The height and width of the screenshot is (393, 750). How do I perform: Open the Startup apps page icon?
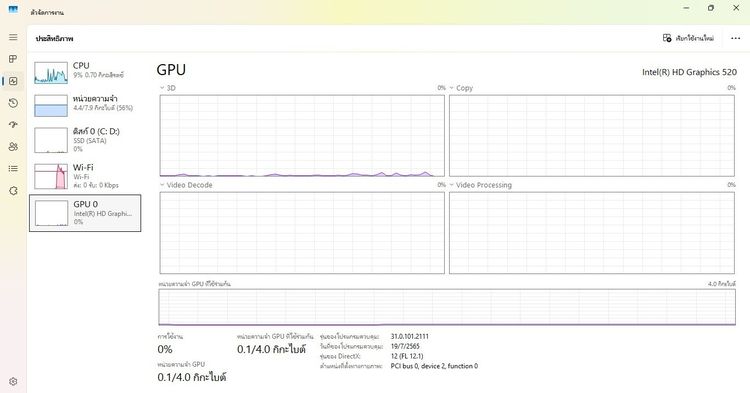pyautogui.click(x=13, y=125)
